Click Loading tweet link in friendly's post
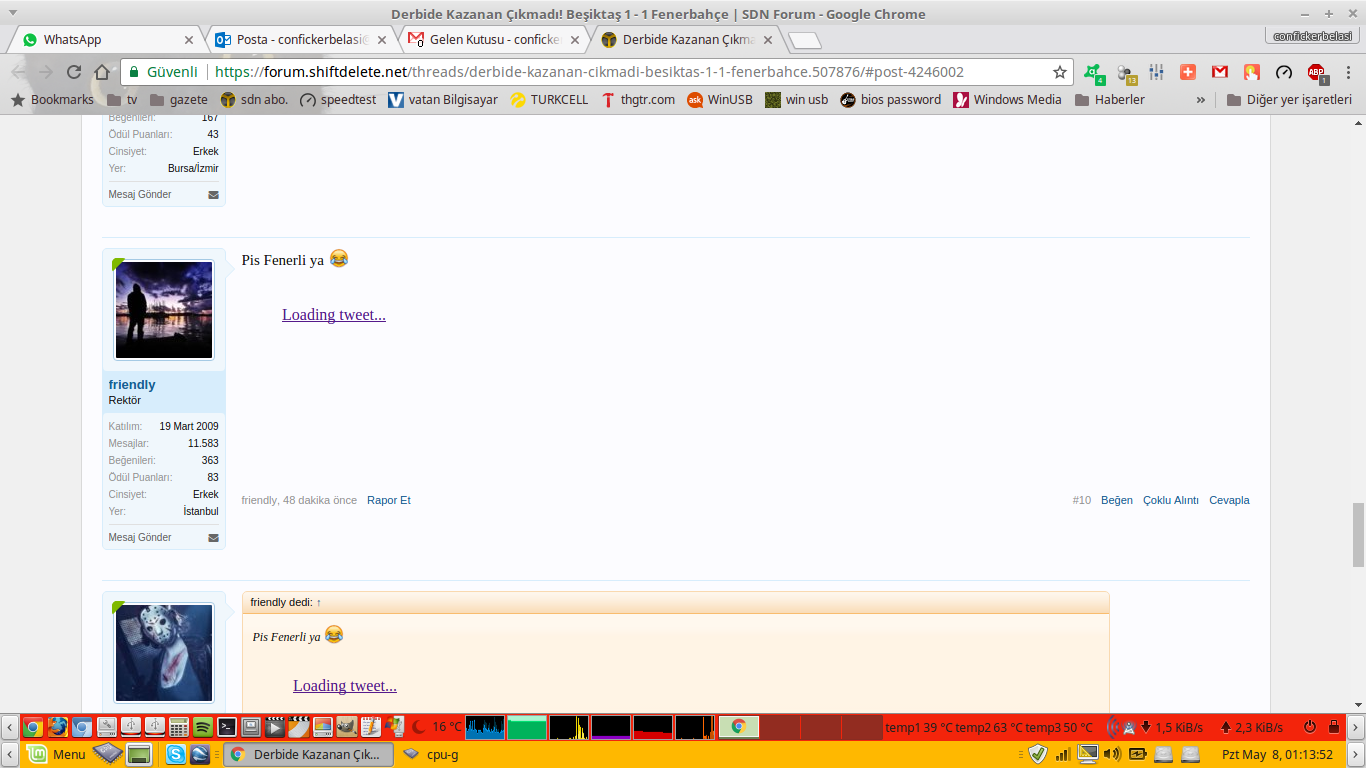 [334, 315]
